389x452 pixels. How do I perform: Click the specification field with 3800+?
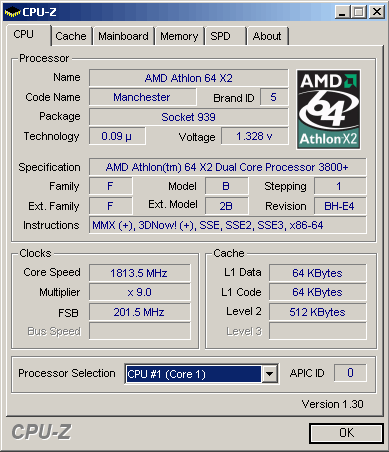pyautogui.click(x=228, y=167)
